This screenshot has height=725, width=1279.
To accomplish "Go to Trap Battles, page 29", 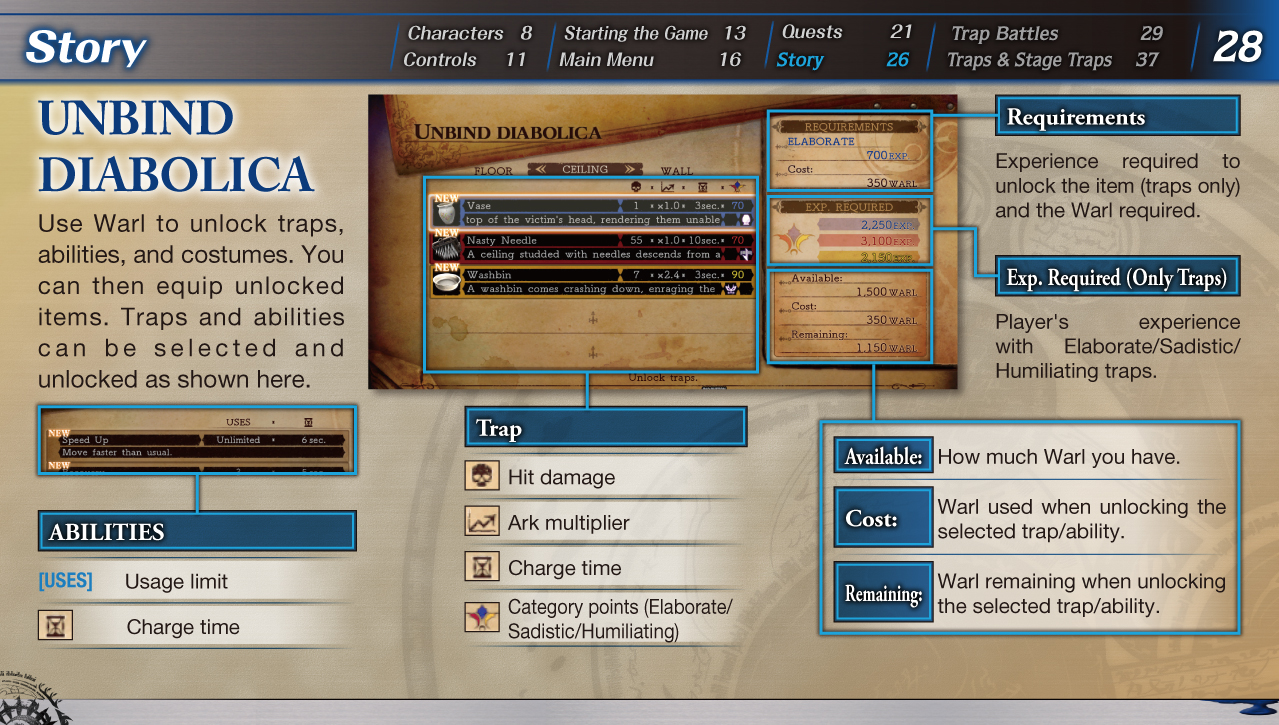I will click(x=1057, y=33).
